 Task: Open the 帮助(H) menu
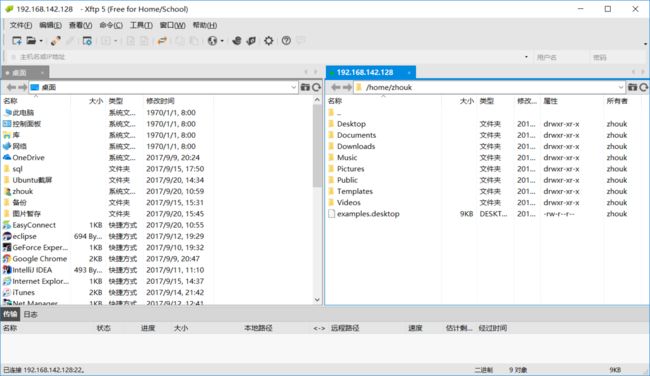pyautogui.click(x=205, y=25)
